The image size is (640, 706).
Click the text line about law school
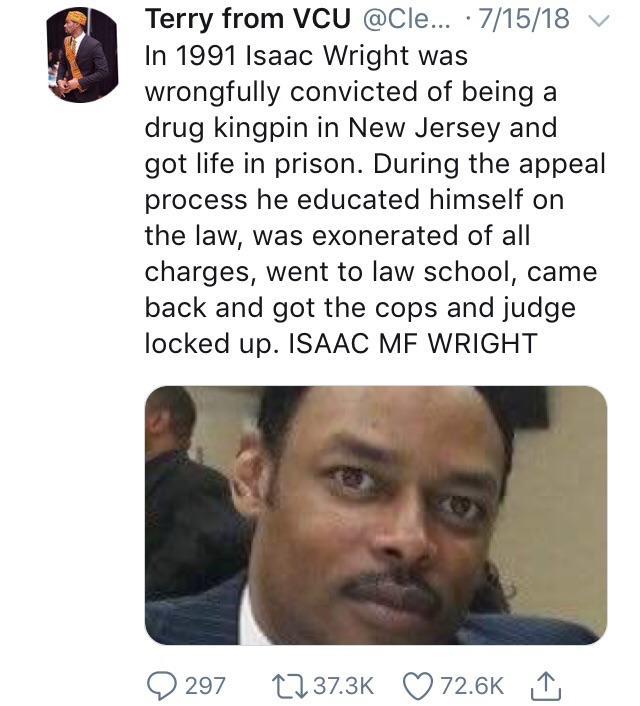[371, 272]
